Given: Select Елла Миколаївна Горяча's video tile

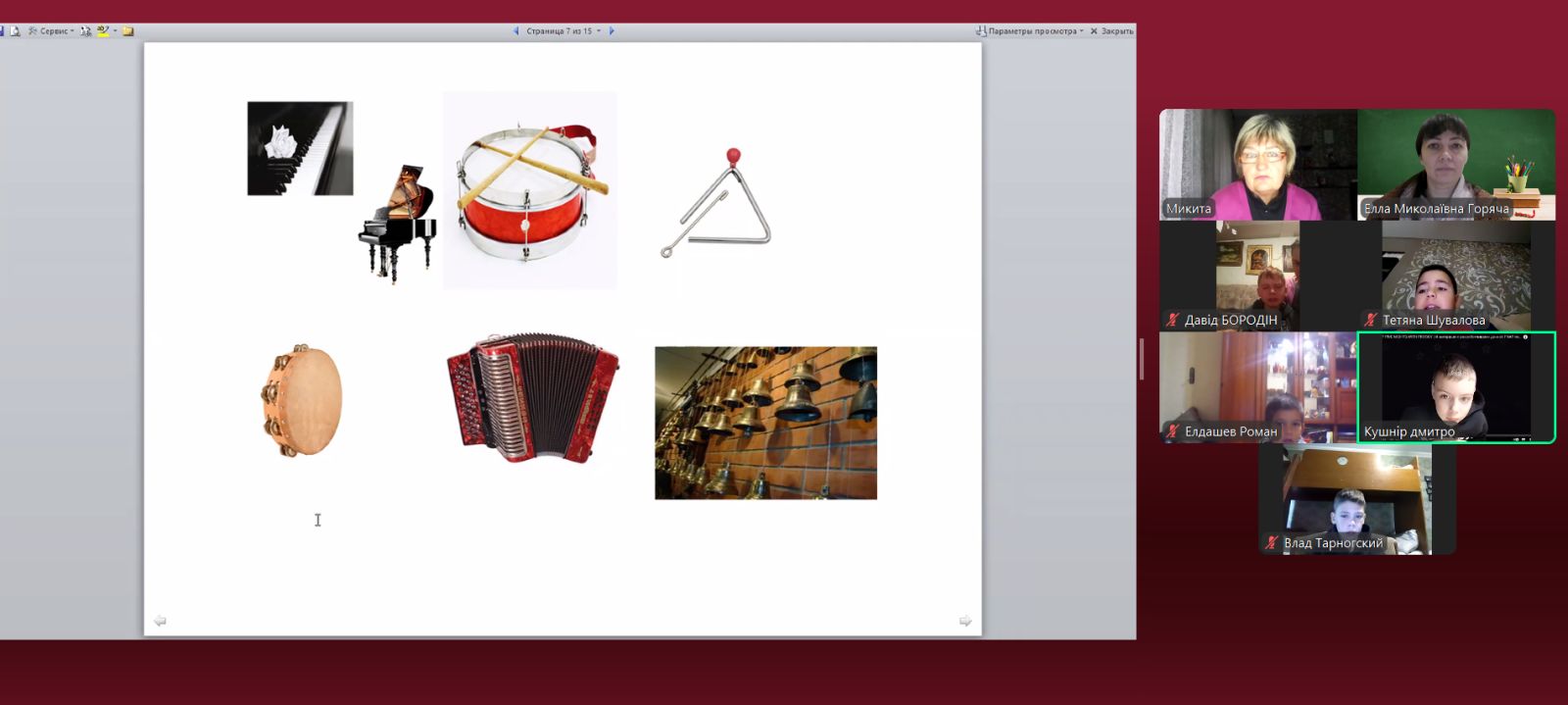Looking at the screenshot, I should tap(1455, 164).
